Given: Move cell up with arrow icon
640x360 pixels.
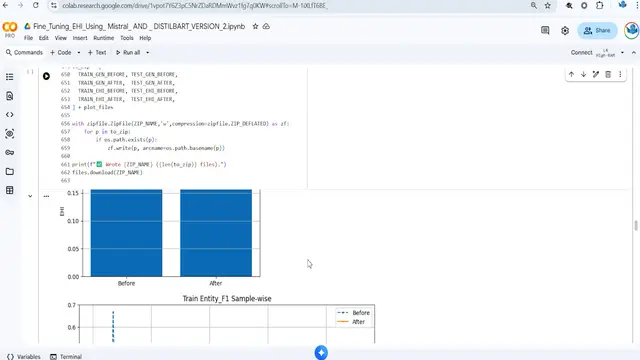Looking at the screenshot, I should [x=571, y=74].
